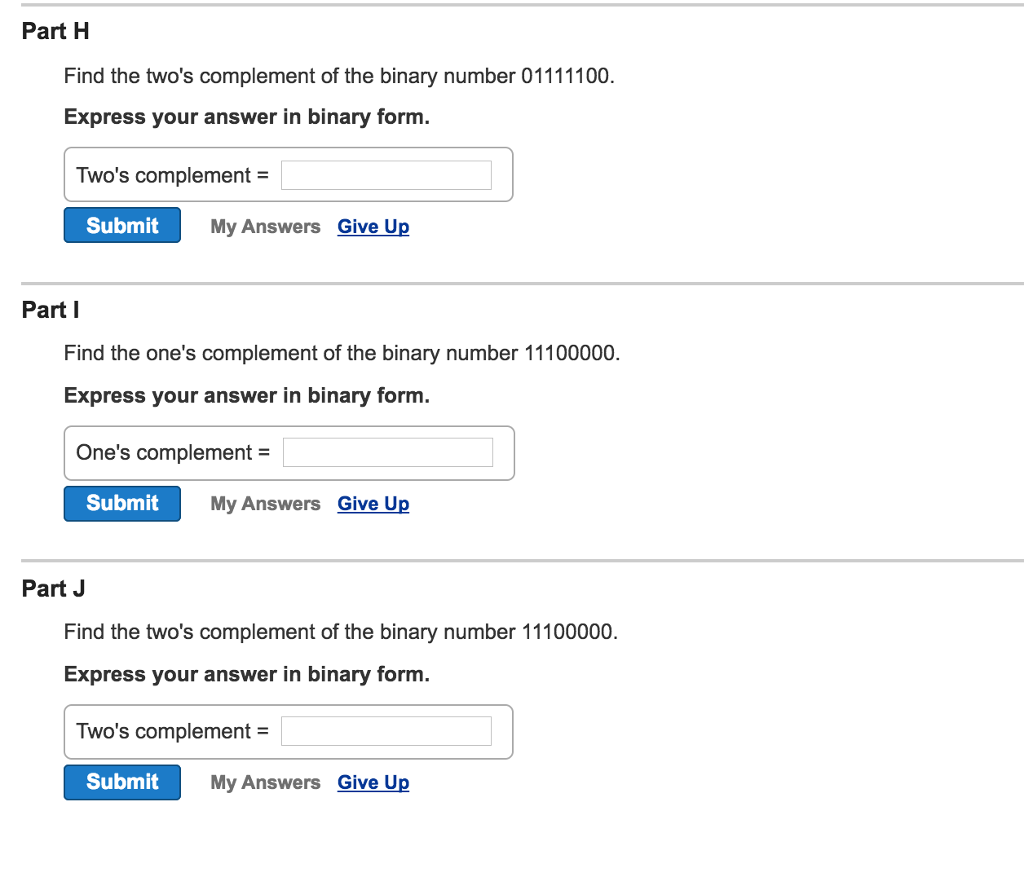Select the Part J heading
Screen dimensions: 1024x877
[x=52, y=589]
